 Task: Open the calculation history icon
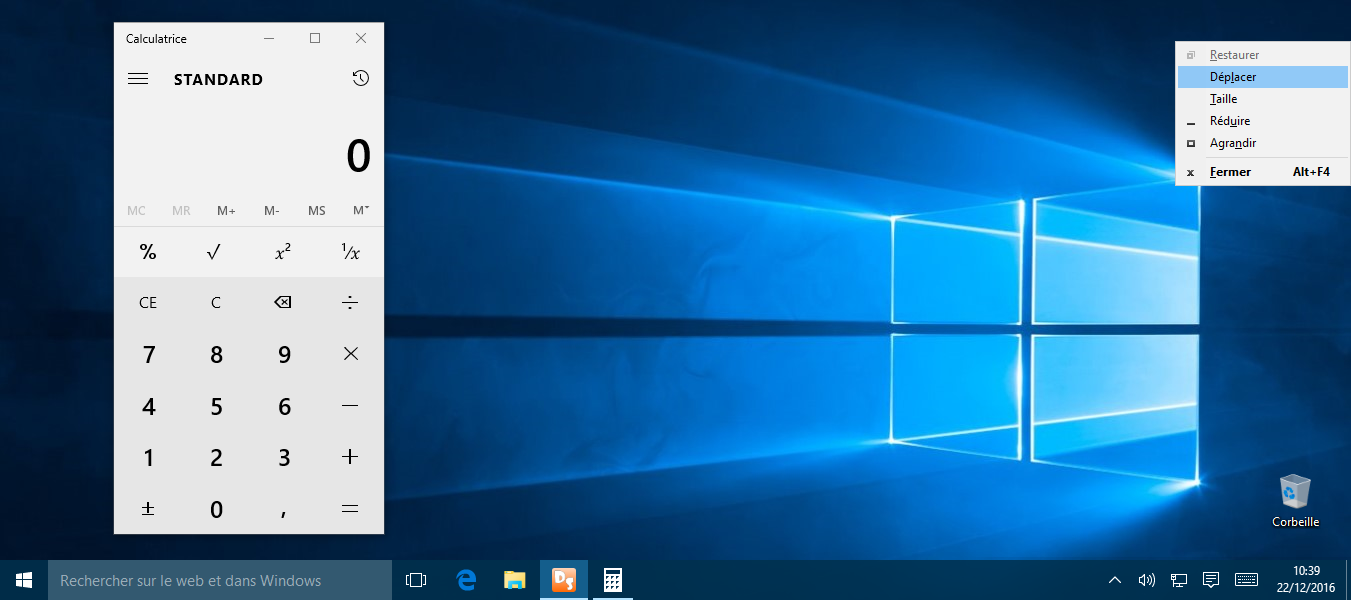point(361,79)
